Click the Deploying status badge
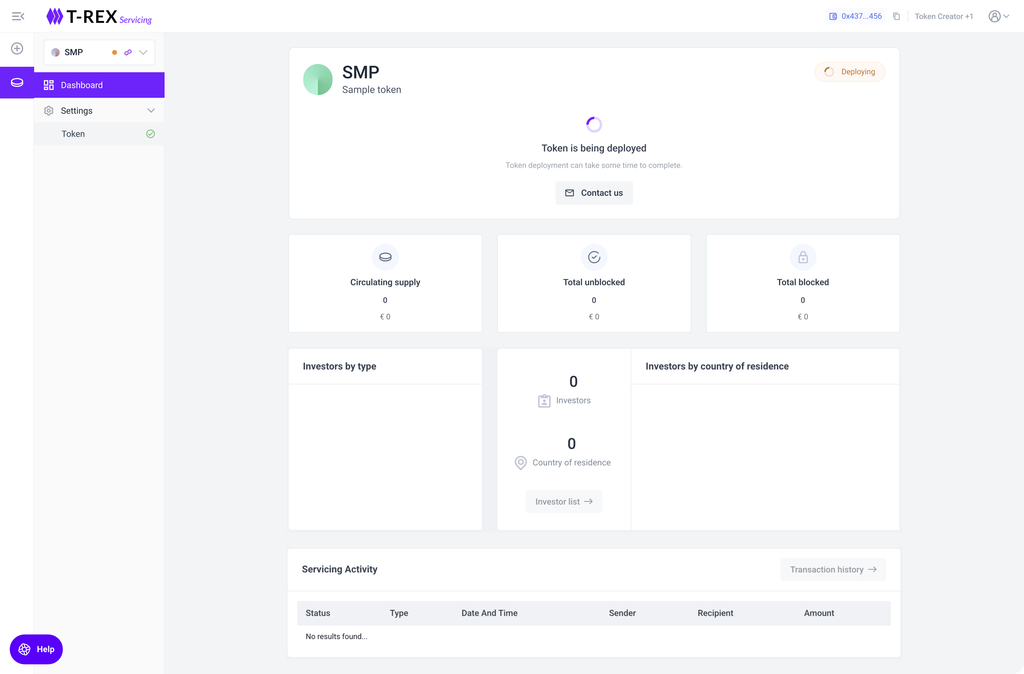The height and width of the screenshot is (674, 1024). point(850,72)
